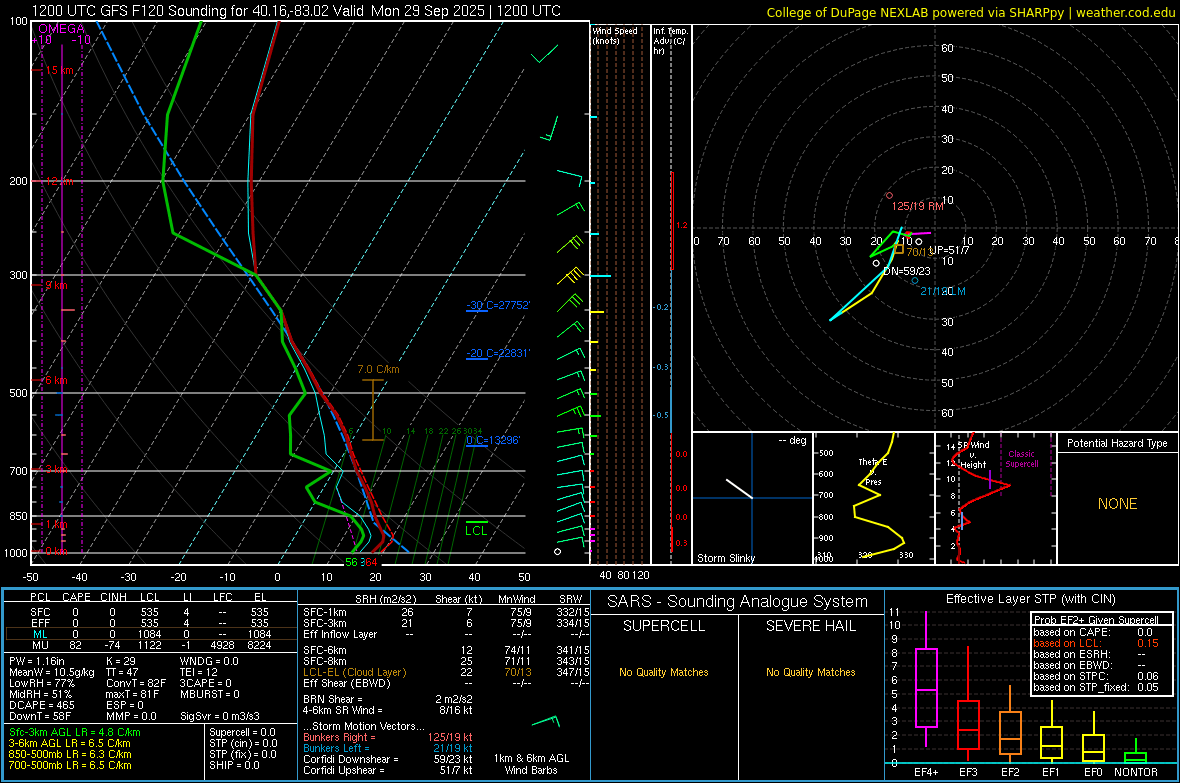This screenshot has height=783, width=1180.
Task: Select the 125/19 RM hodograph label
Action: [x=917, y=206]
